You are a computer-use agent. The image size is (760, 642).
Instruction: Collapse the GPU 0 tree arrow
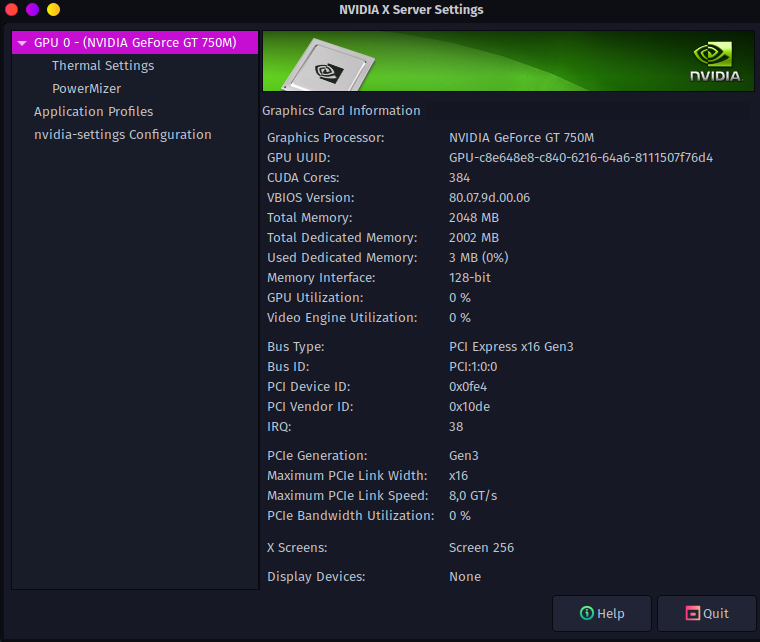[22, 43]
